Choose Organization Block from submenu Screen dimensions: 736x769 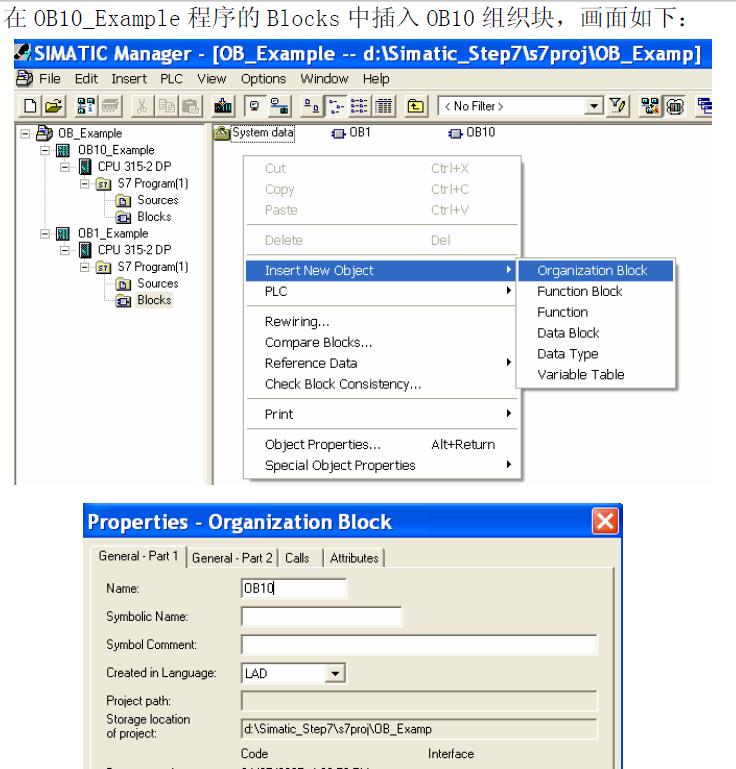point(595,270)
